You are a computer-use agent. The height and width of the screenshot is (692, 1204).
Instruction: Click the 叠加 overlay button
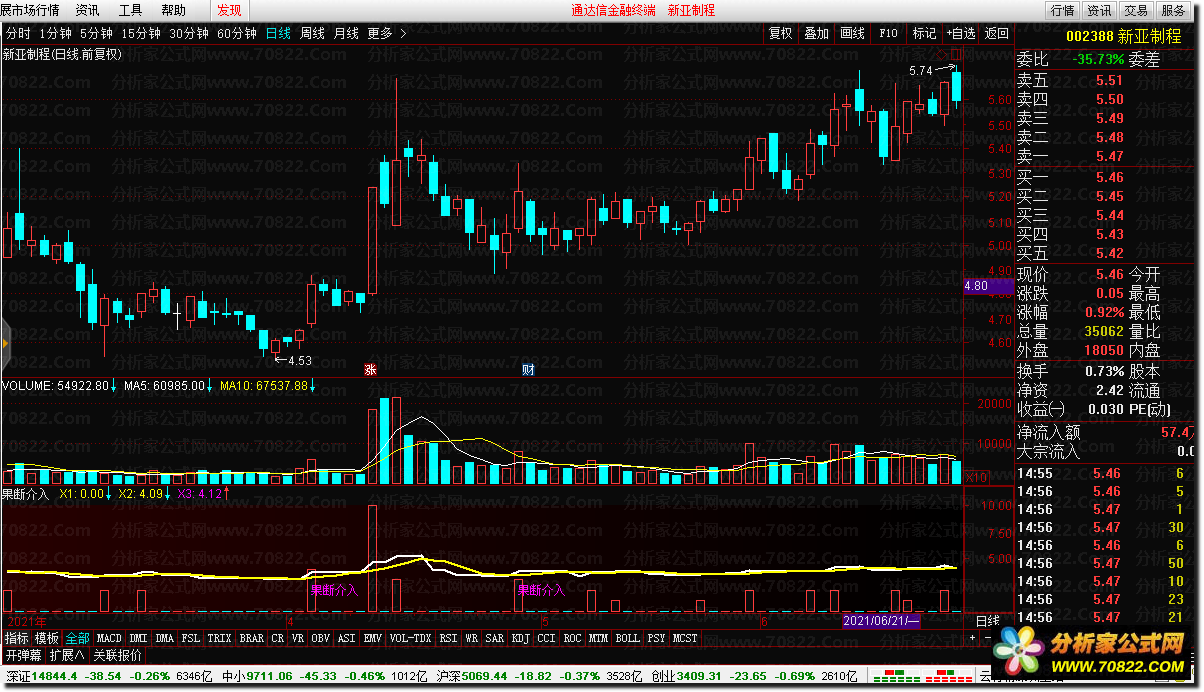[x=817, y=33]
